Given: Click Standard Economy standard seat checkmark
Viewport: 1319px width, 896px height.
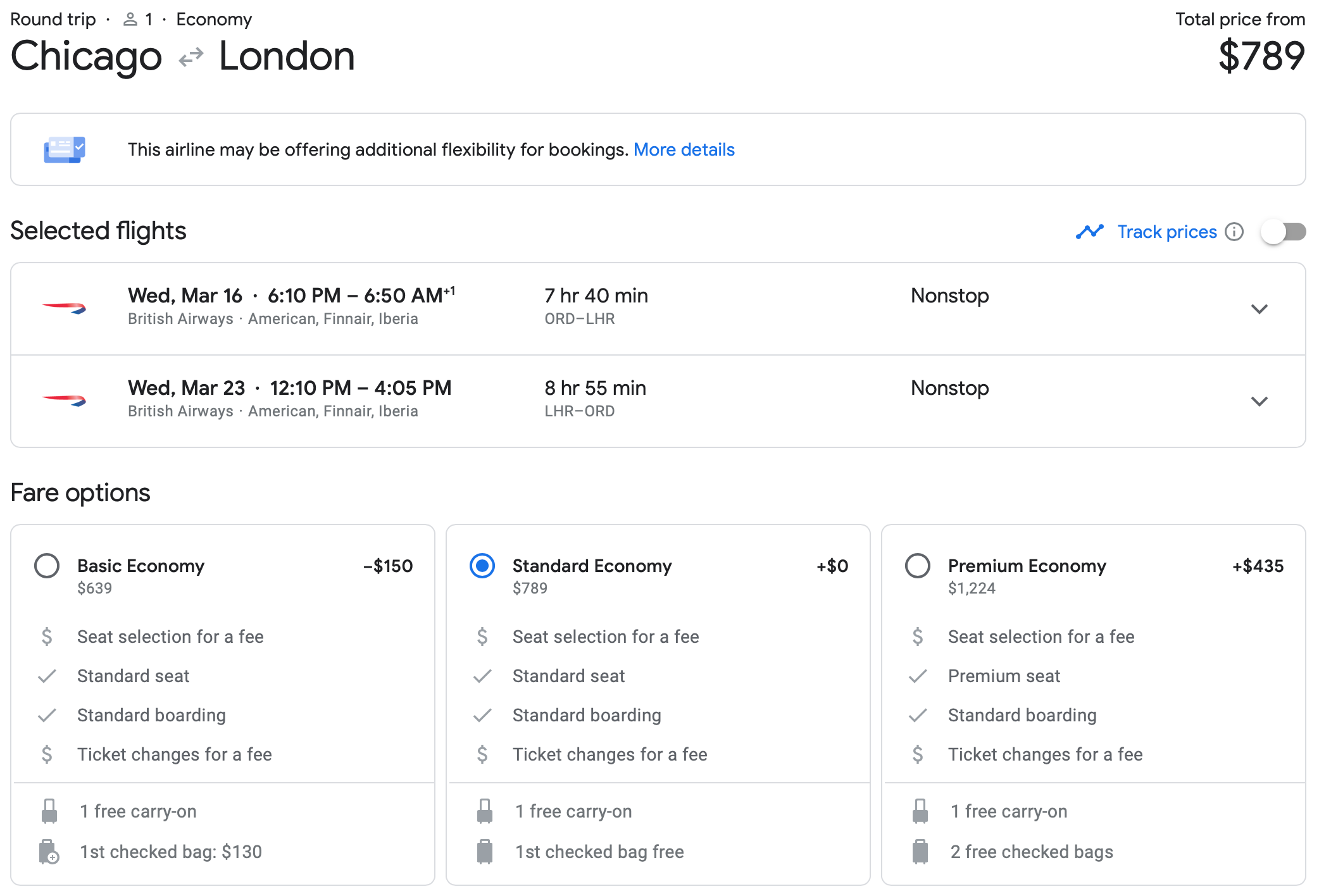Looking at the screenshot, I should (x=482, y=676).
